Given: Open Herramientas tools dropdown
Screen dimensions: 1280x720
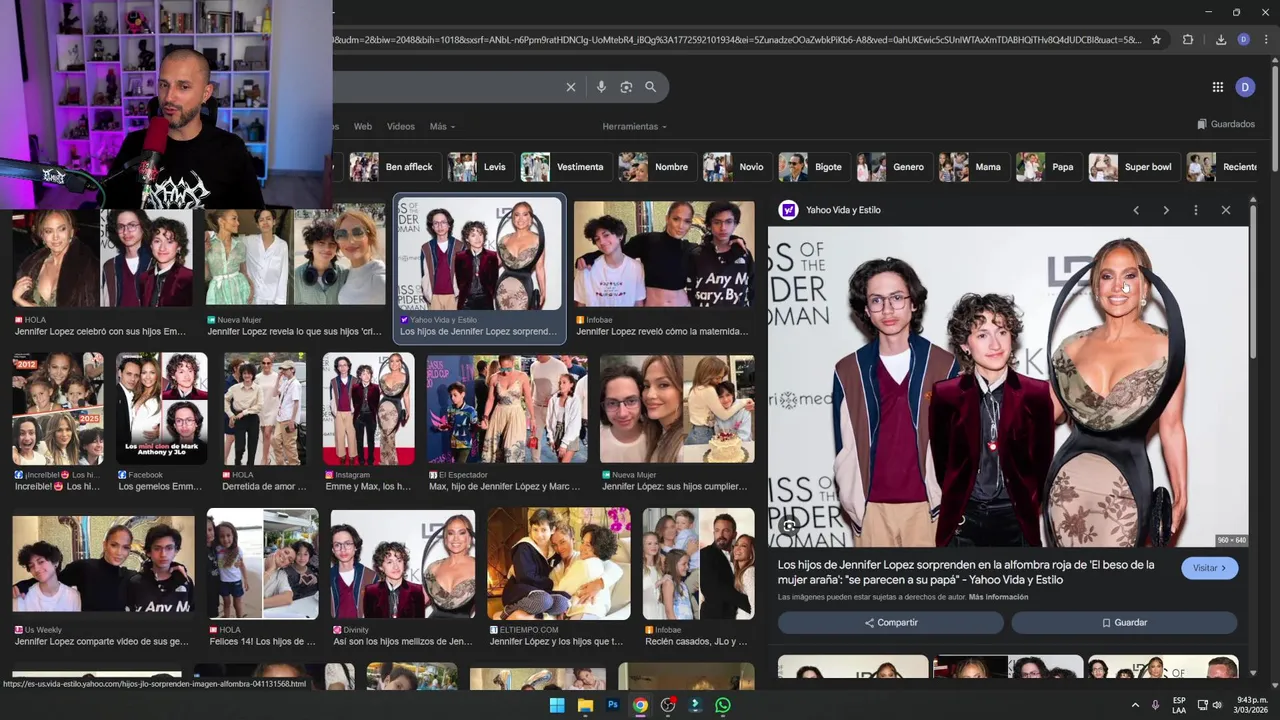Looking at the screenshot, I should [x=634, y=126].
